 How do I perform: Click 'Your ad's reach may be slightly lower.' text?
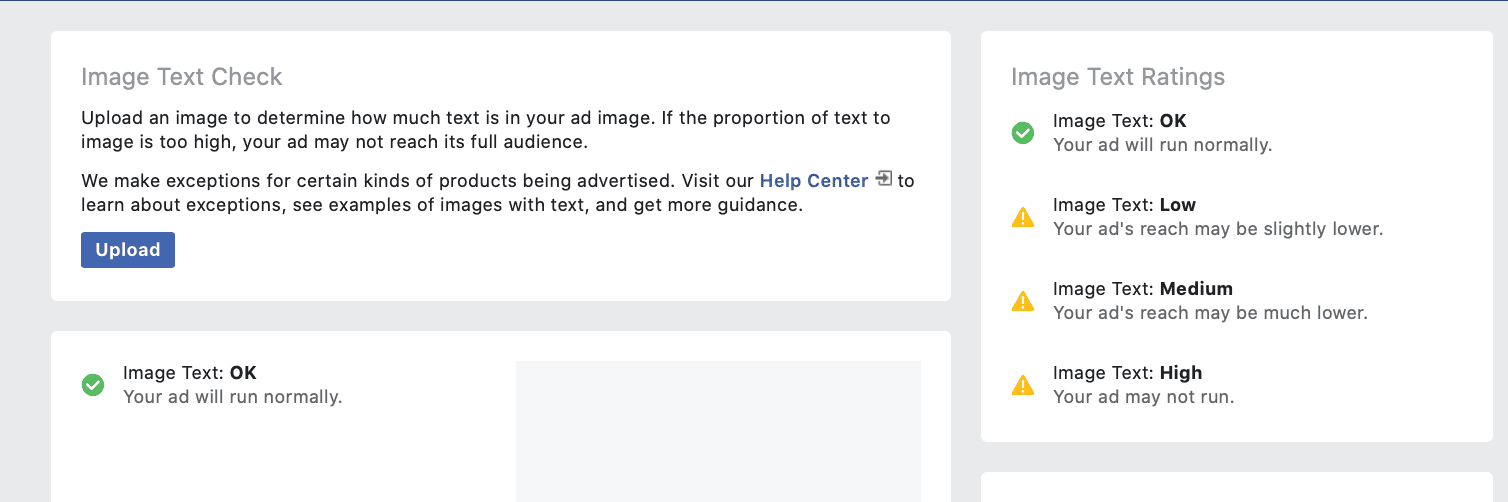tap(1218, 229)
